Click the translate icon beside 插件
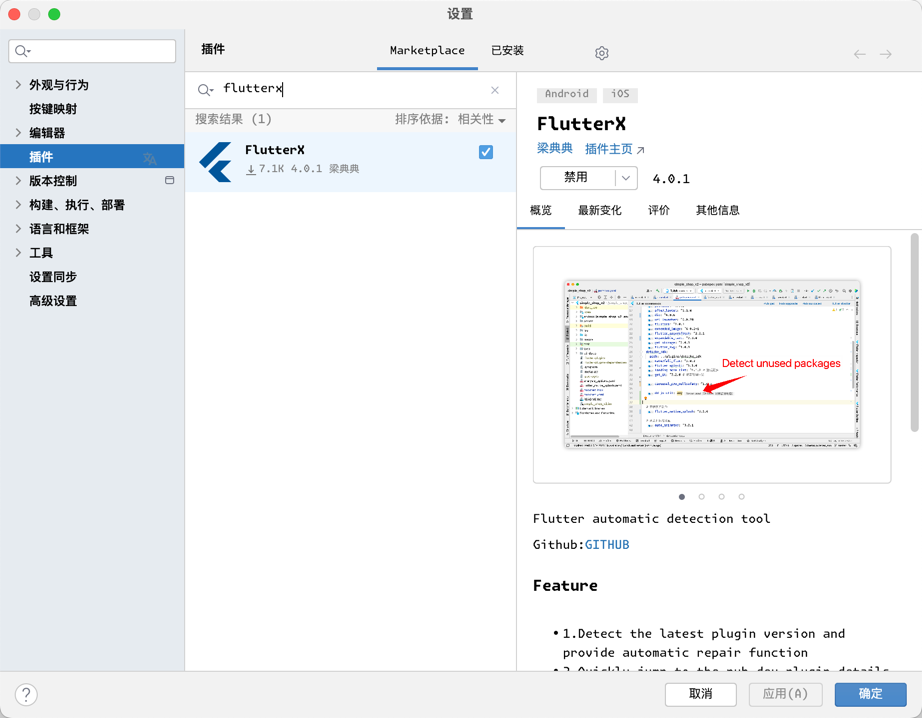Image resolution: width=922 pixels, height=718 pixels. coord(150,158)
